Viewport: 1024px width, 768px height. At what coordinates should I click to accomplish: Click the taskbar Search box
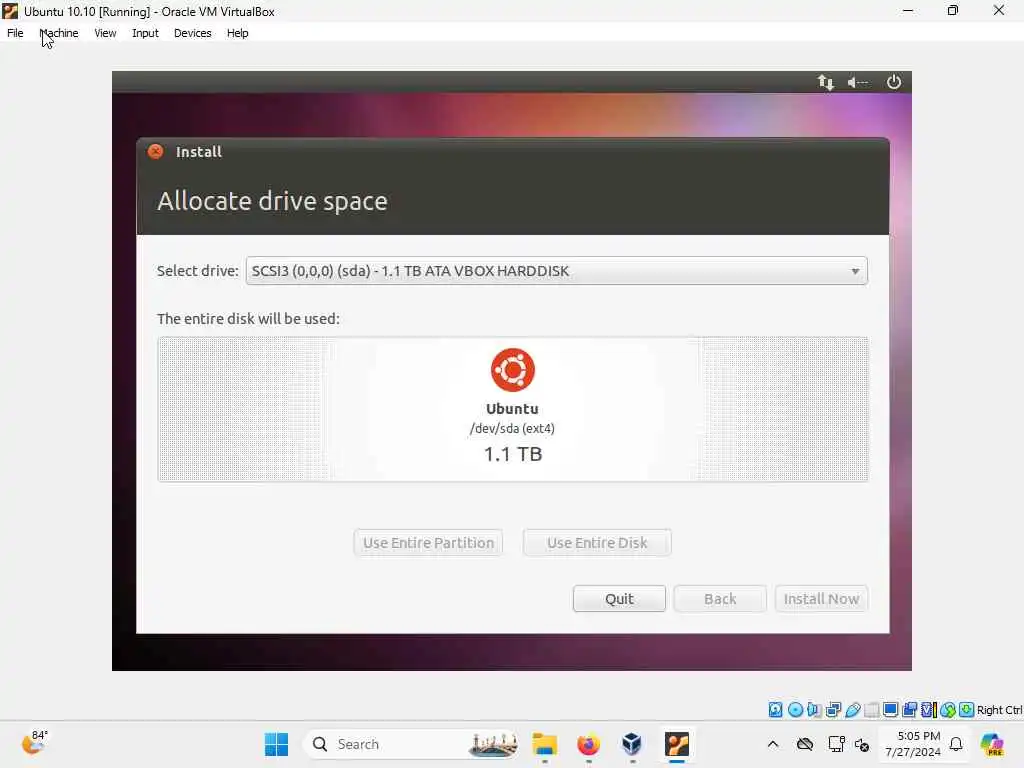coord(413,744)
